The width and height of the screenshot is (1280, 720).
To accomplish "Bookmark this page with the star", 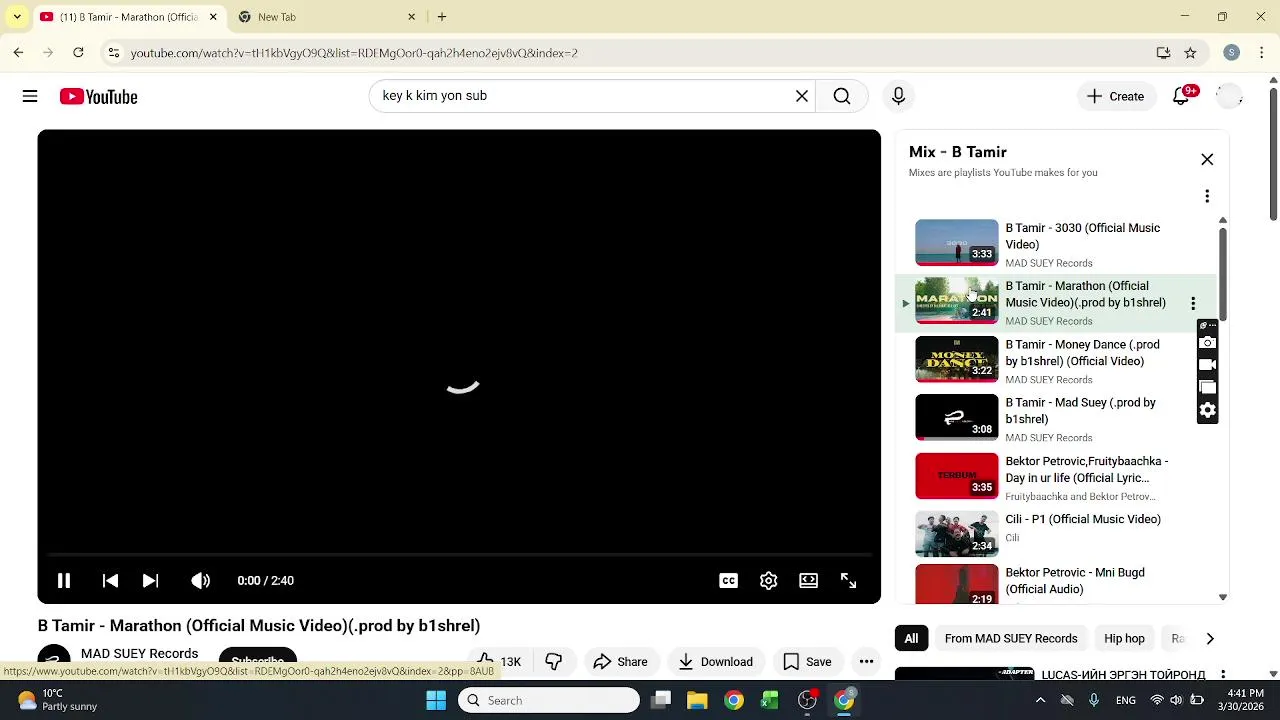I will (1190, 52).
